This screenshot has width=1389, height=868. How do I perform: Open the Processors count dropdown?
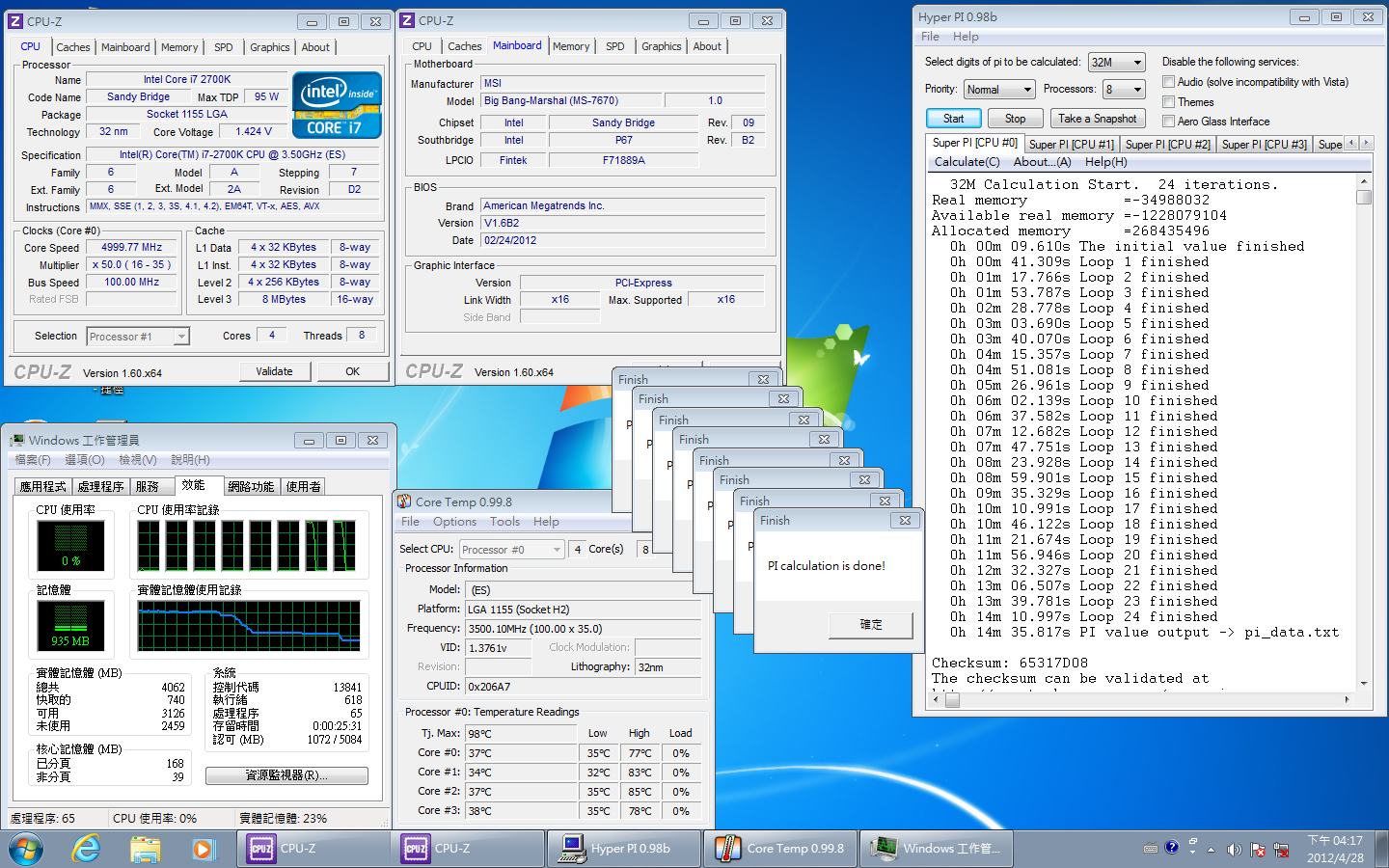1125,90
